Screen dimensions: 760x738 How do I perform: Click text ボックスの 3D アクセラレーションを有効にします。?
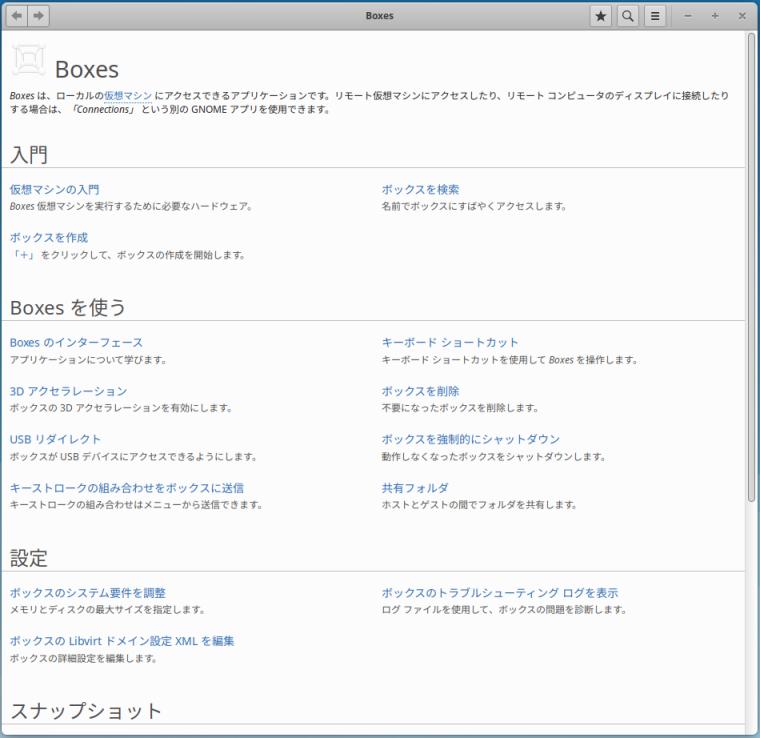[x=121, y=408]
